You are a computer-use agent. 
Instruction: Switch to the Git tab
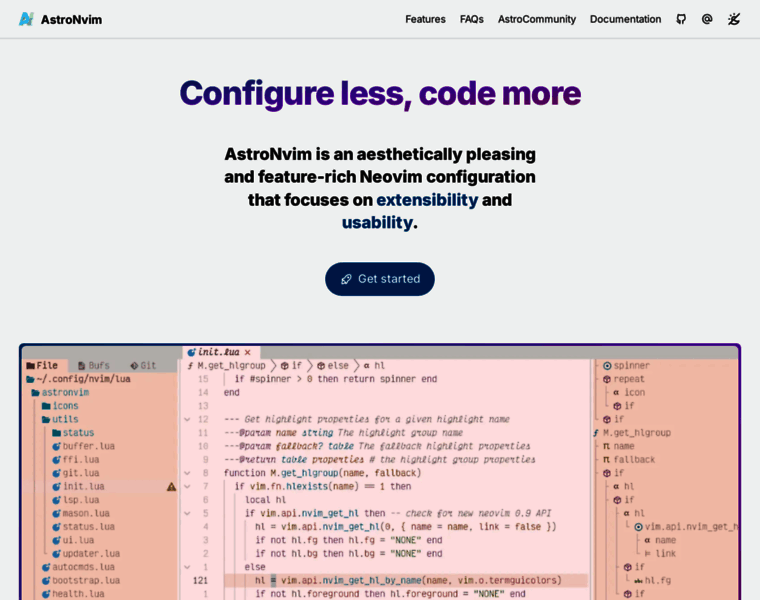pos(143,365)
